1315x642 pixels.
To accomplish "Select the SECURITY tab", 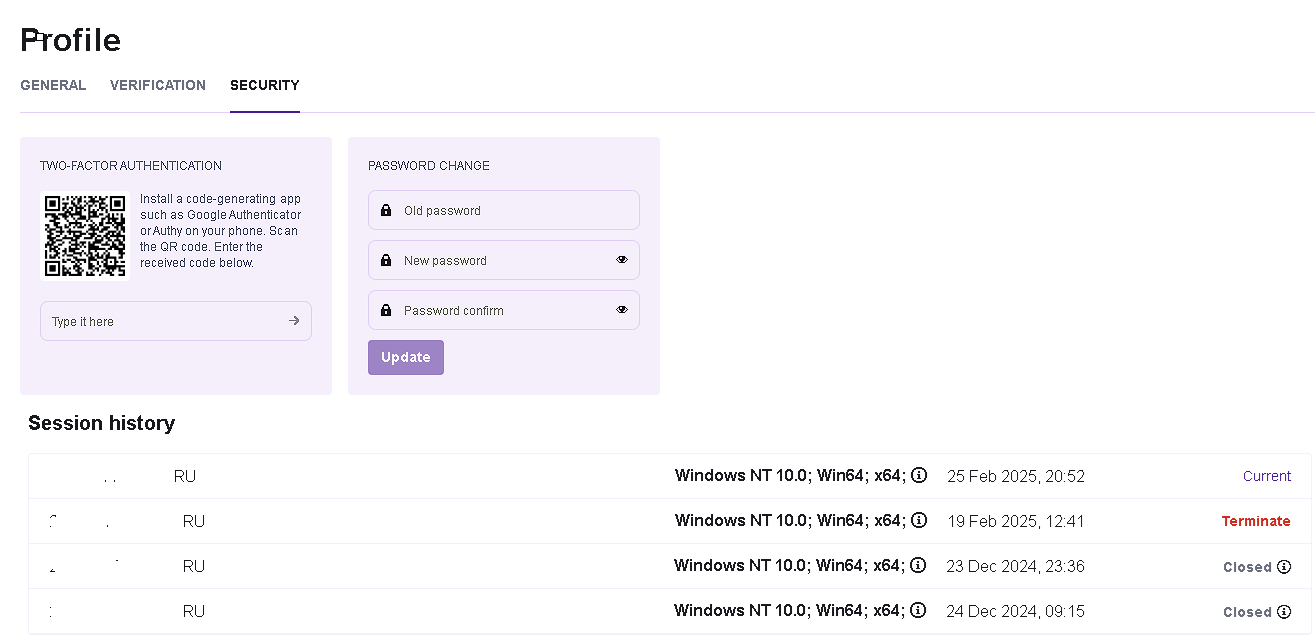I will click(265, 86).
